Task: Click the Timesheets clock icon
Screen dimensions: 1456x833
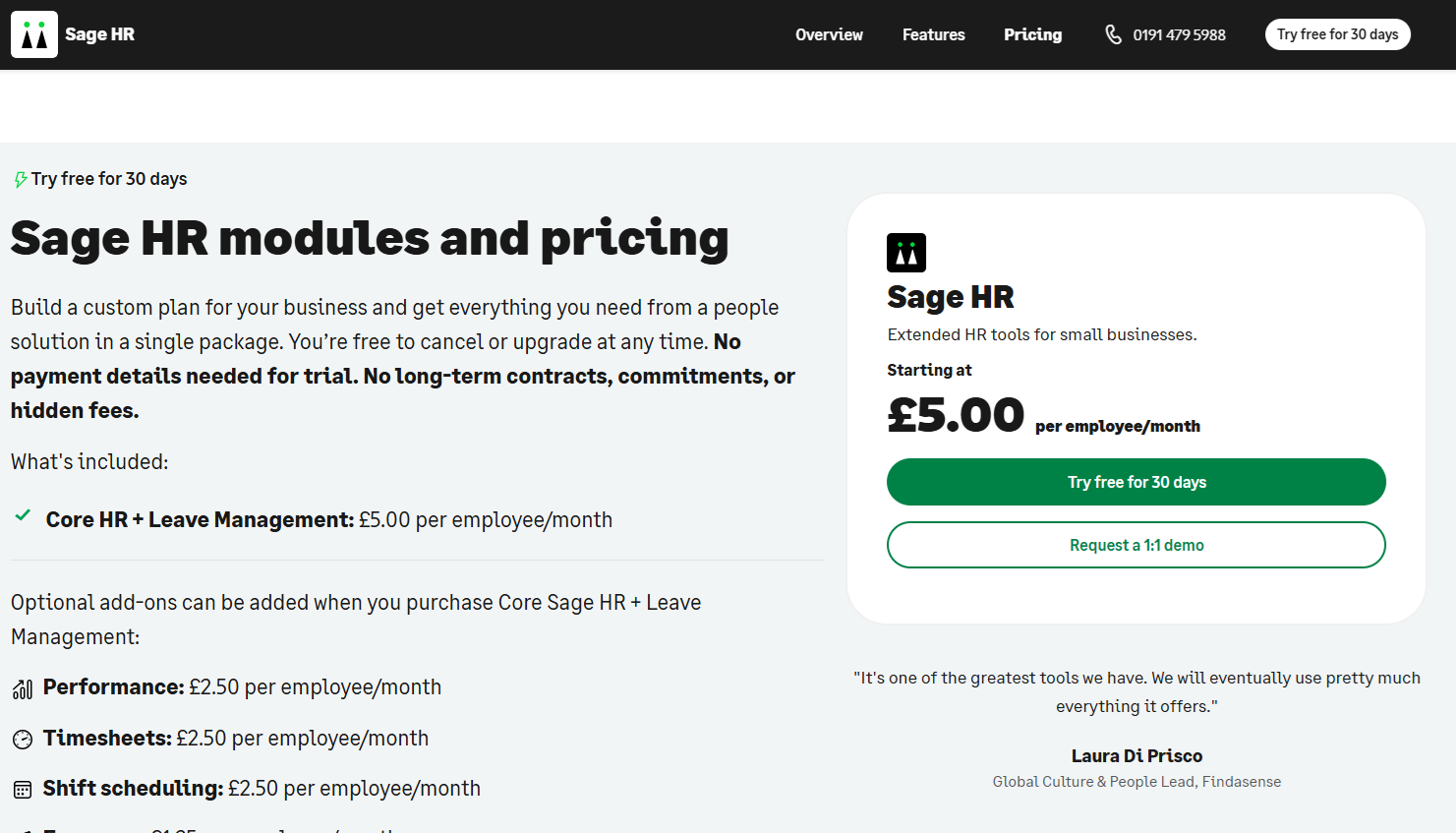Action: [22, 739]
